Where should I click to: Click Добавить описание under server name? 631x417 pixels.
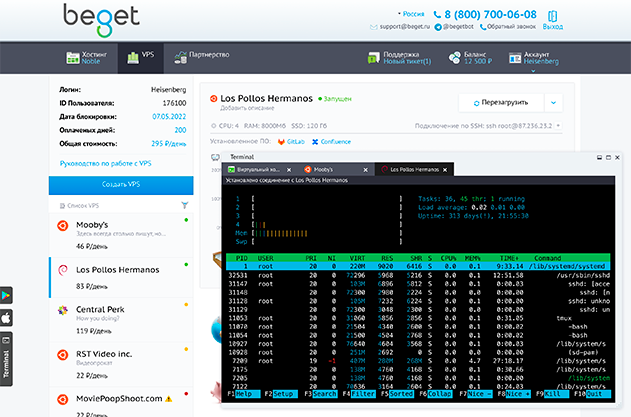(247, 108)
